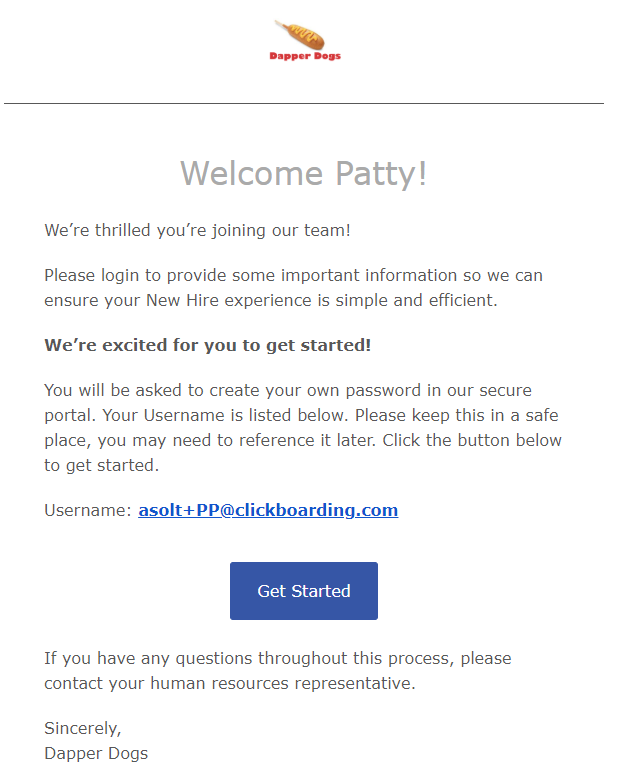Viewport: 622px width, 777px height.
Task: Click the horizontal divider line below logo
Action: coord(304,103)
